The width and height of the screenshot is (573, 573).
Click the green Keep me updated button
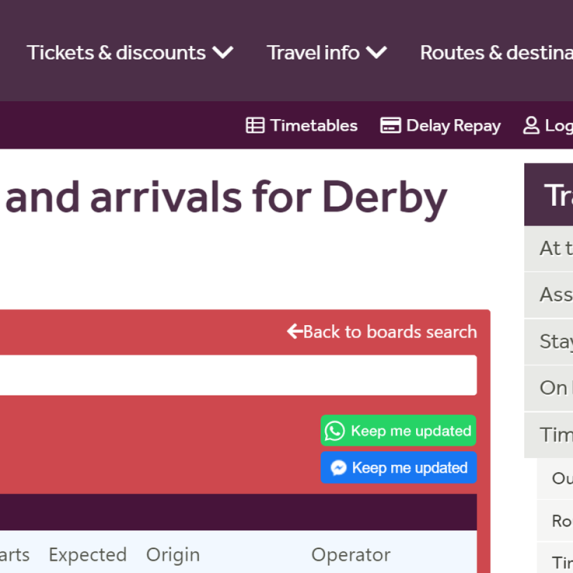click(x=398, y=430)
